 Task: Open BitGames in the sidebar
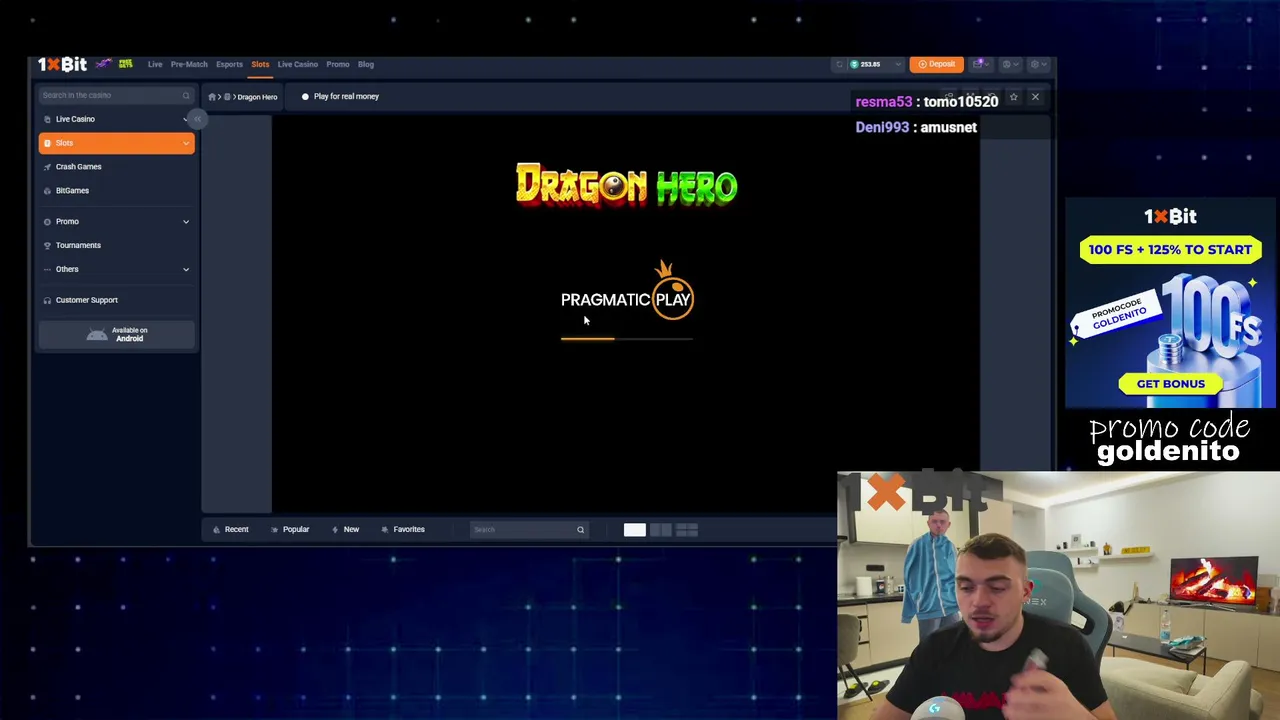[x=72, y=191]
